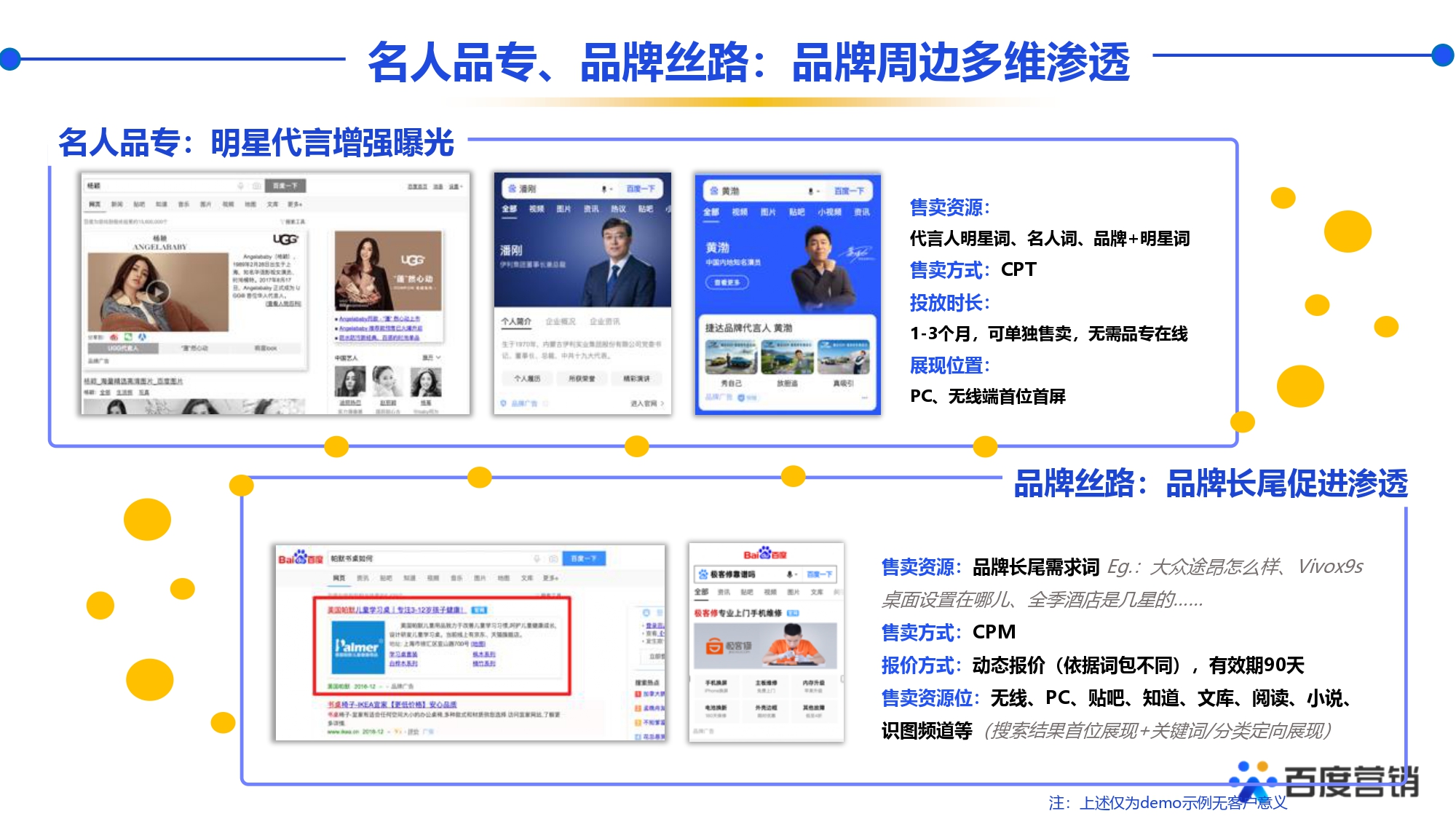Select 小视频 tab in 黄渤 results

point(829,212)
